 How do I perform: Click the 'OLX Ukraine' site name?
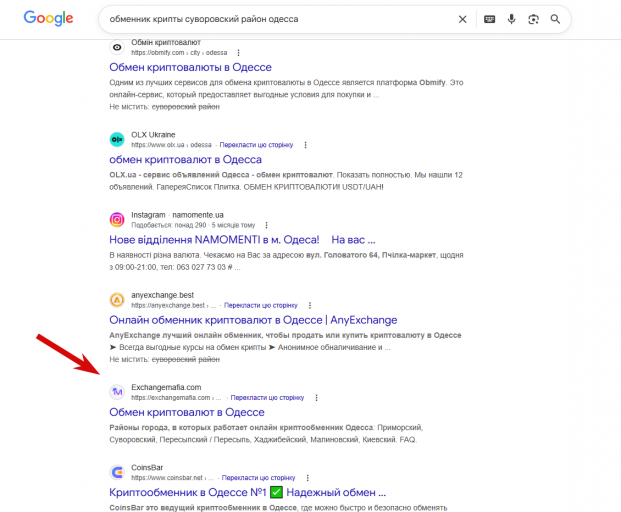153,135
